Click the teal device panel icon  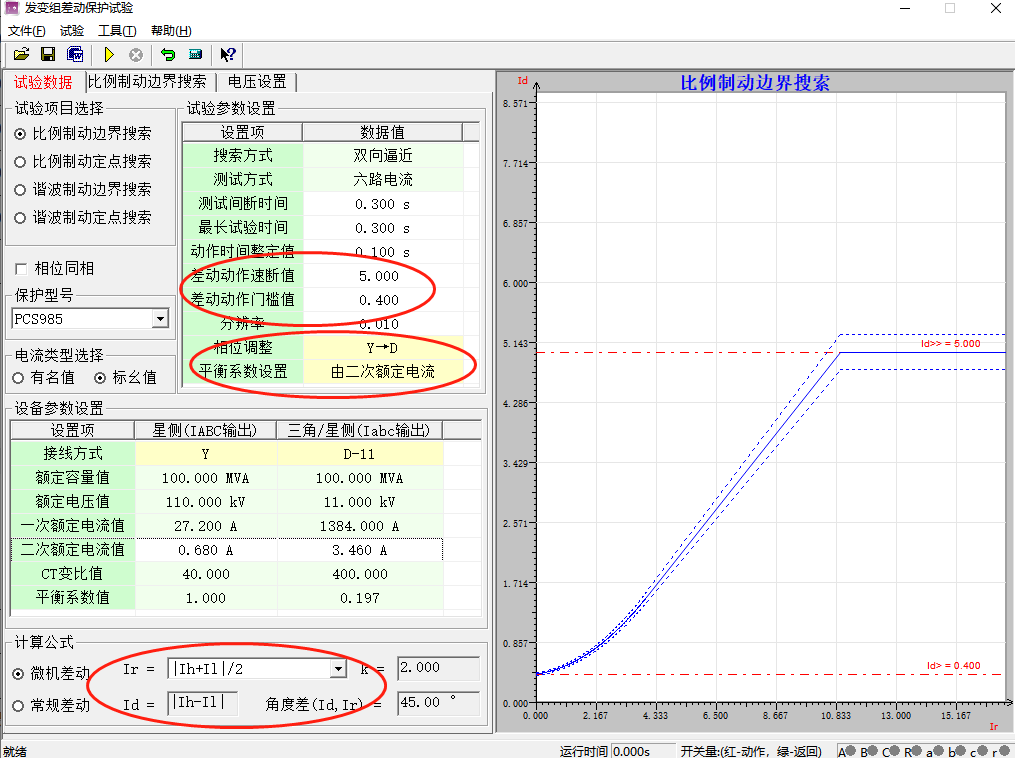click(195, 54)
